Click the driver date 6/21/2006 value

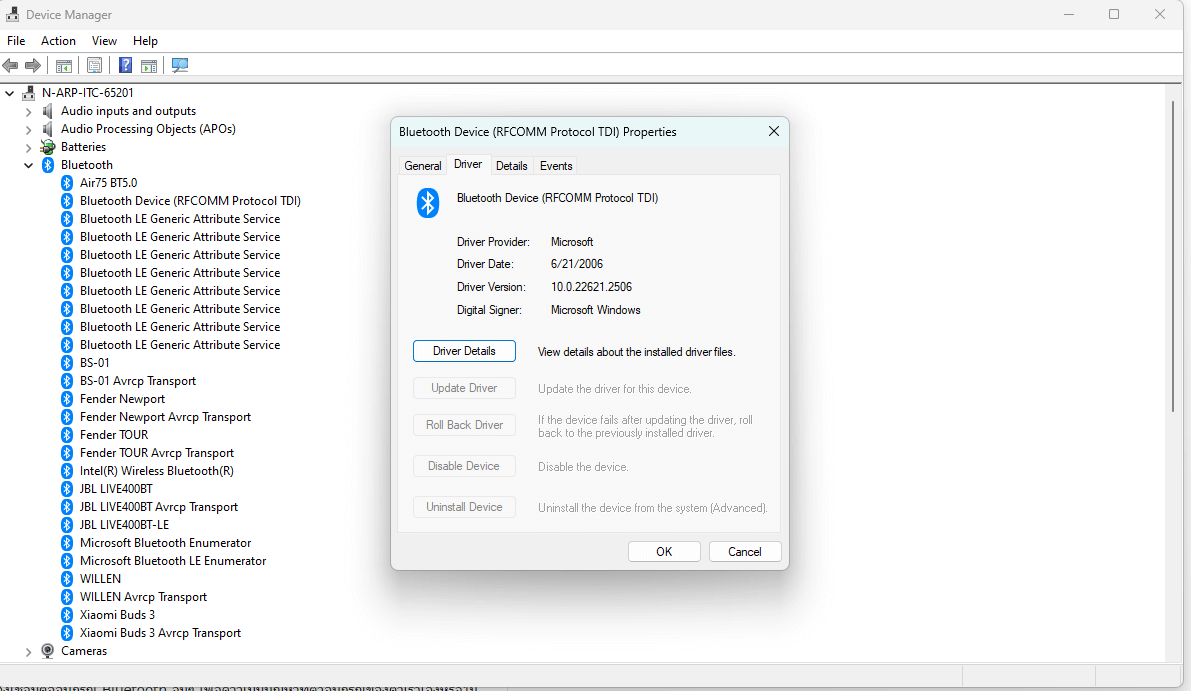[x=577, y=264]
